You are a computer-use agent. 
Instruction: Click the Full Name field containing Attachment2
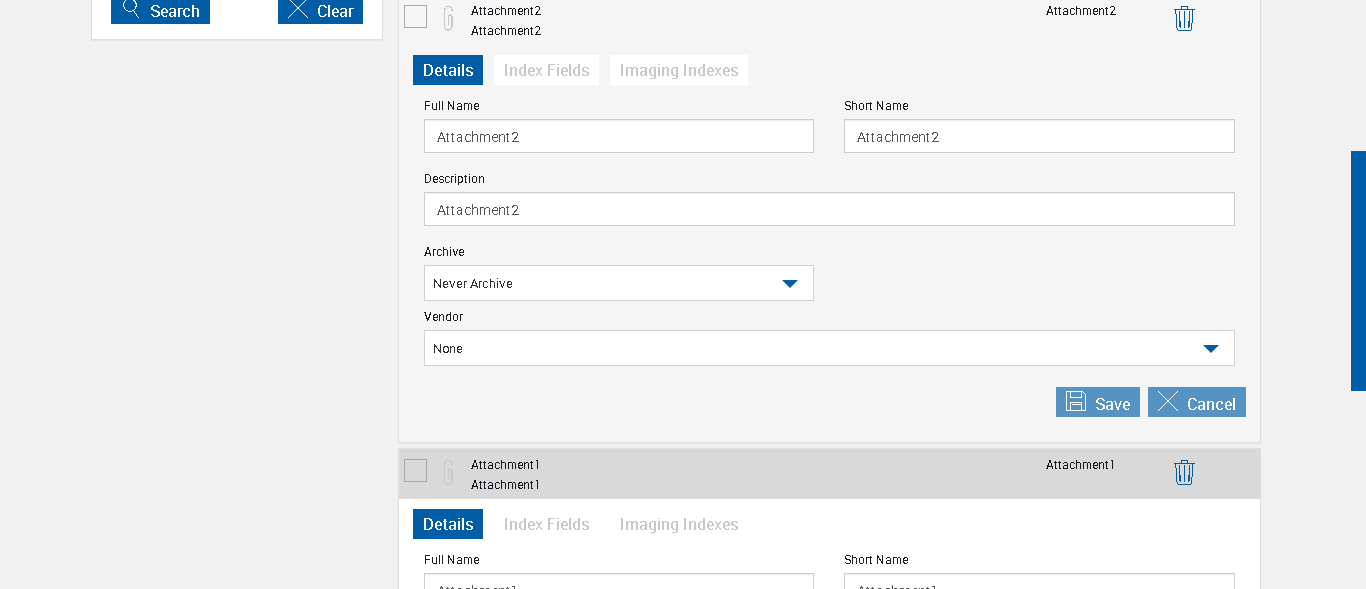click(618, 137)
